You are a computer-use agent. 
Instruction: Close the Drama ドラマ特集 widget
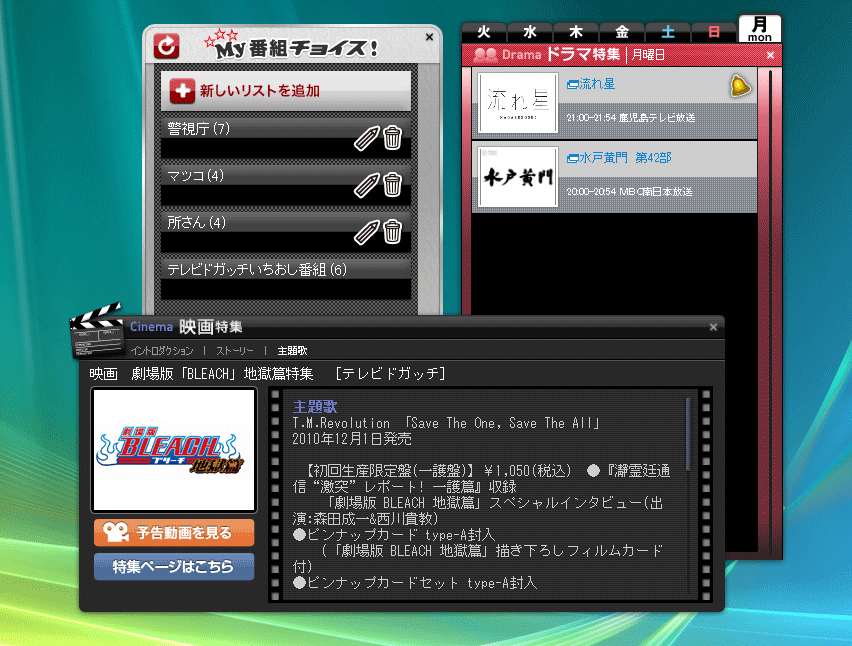(770, 55)
